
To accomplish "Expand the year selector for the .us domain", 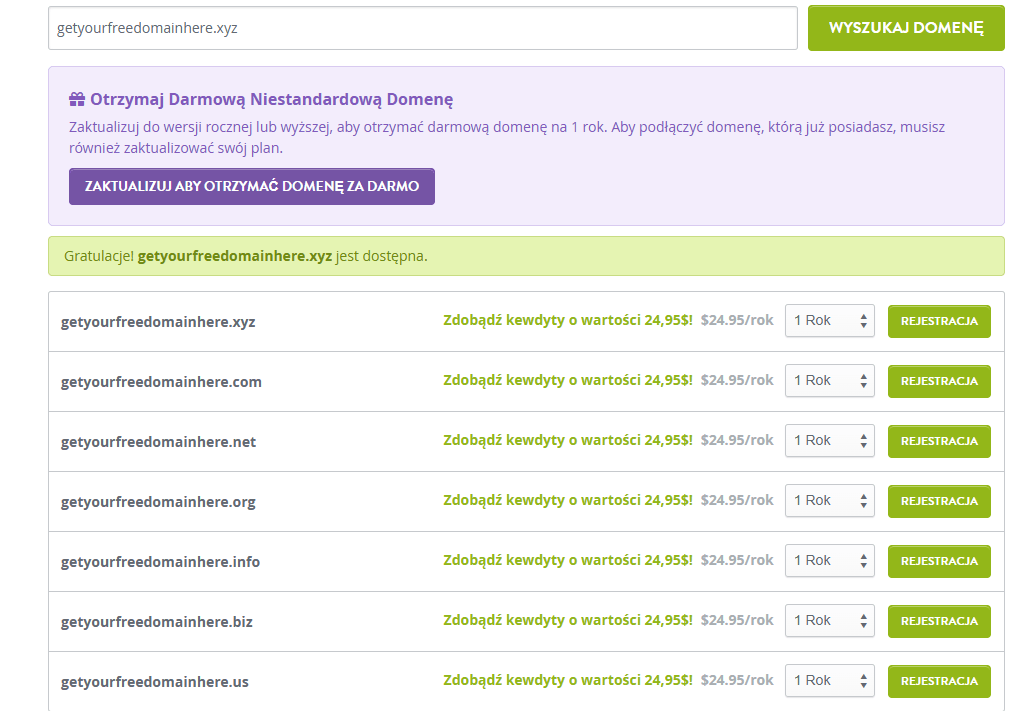I will pyautogui.click(x=830, y=681).
